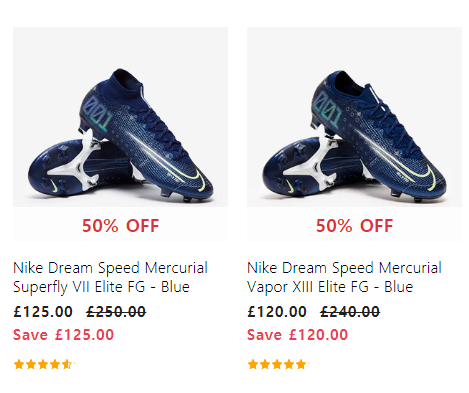Click the half star on Superfly rating

tap(67, 364)
